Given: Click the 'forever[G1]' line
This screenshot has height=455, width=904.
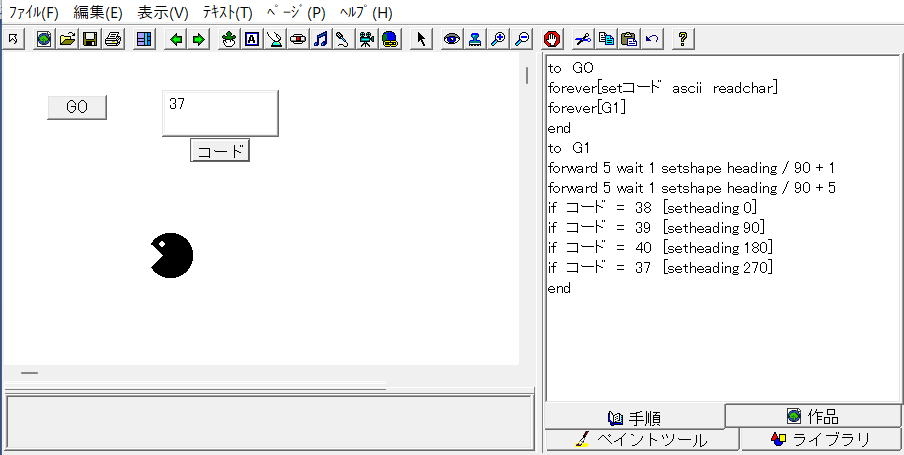Looking at the screenshot, I should [x=587, y=108].
